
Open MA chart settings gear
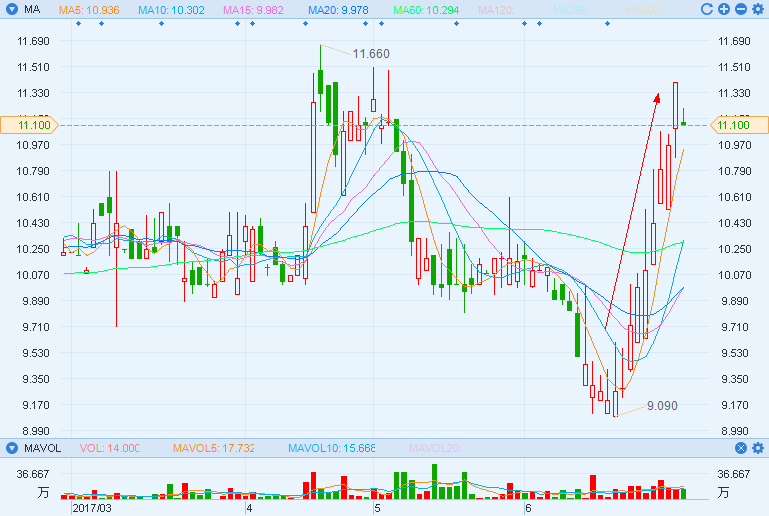pyautogui.click(x=757, y=9)
